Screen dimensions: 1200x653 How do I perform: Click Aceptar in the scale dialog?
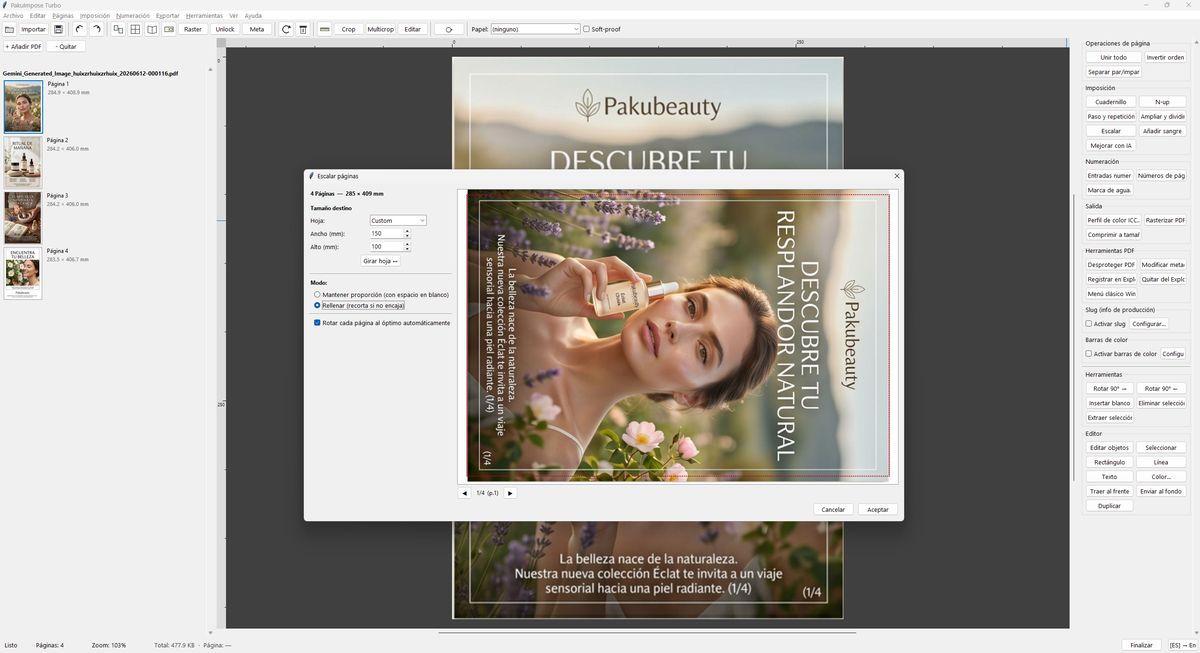pyautogui.click(x=877, y=509)
